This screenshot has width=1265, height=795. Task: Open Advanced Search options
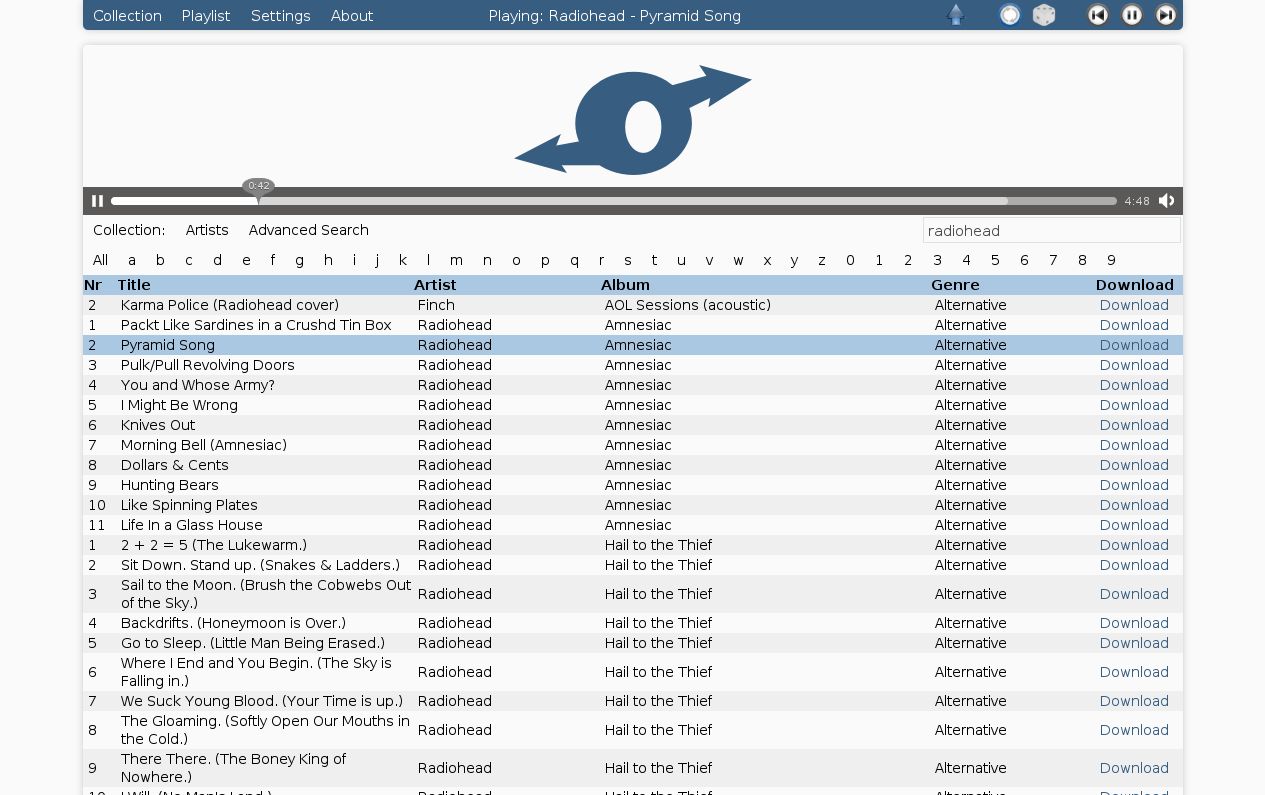(308, 230)
